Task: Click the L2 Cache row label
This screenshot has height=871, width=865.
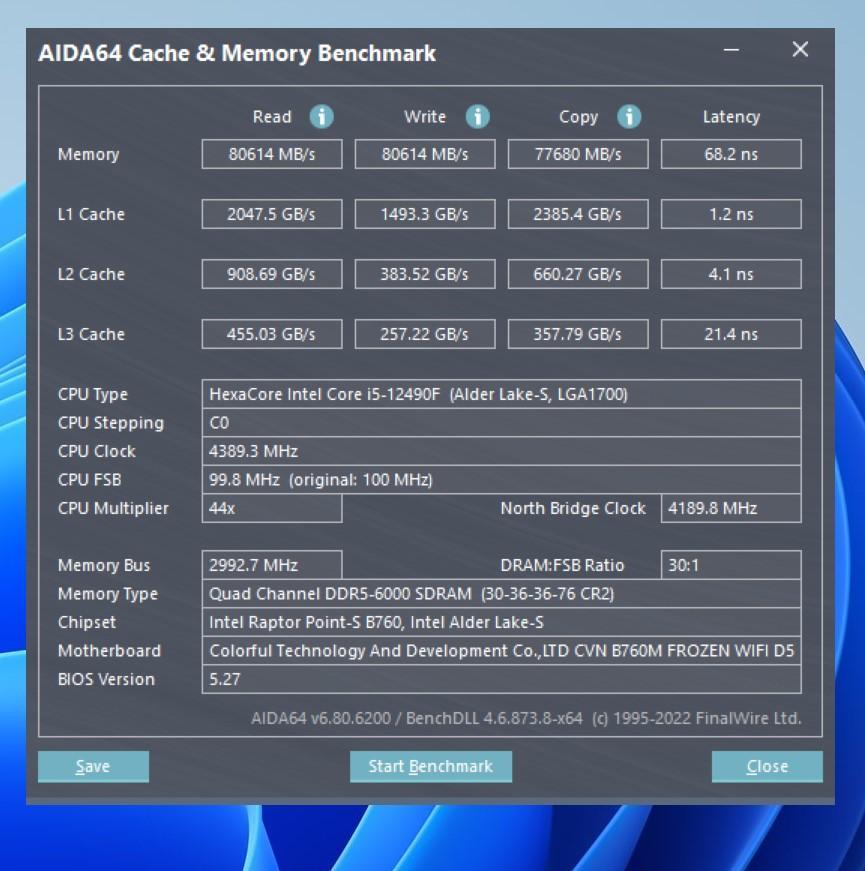Action: point(91,274)
